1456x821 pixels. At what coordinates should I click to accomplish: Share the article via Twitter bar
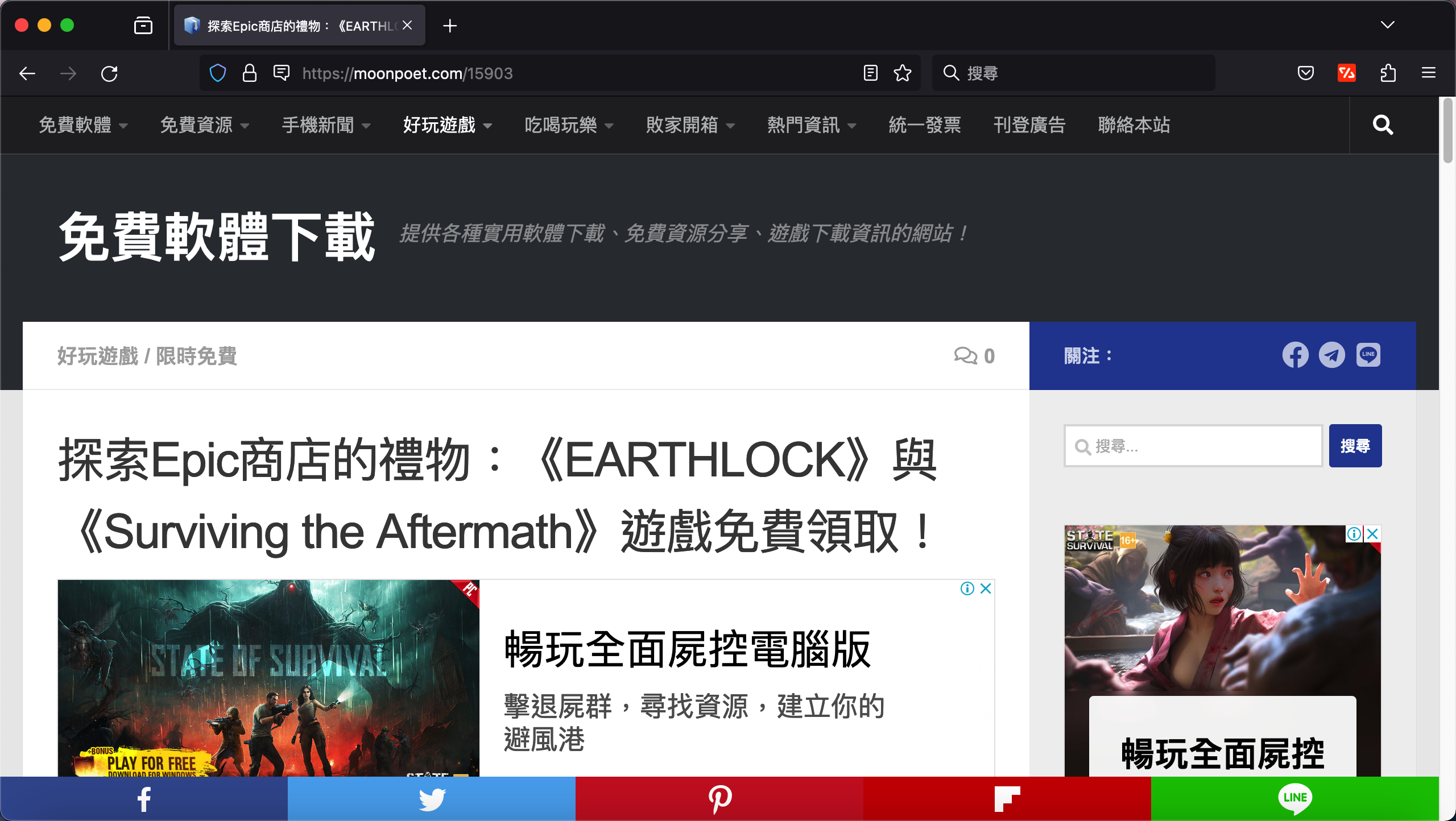(432, 798)
